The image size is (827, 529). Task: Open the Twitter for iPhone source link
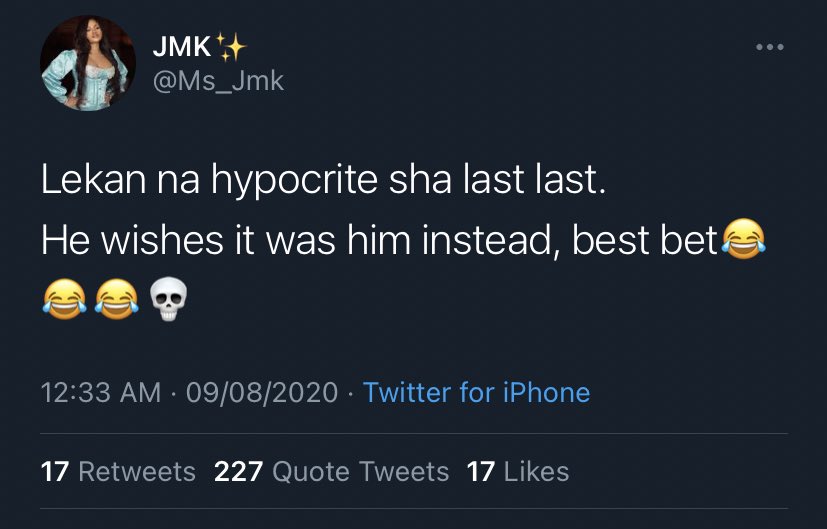coord(476,392)
